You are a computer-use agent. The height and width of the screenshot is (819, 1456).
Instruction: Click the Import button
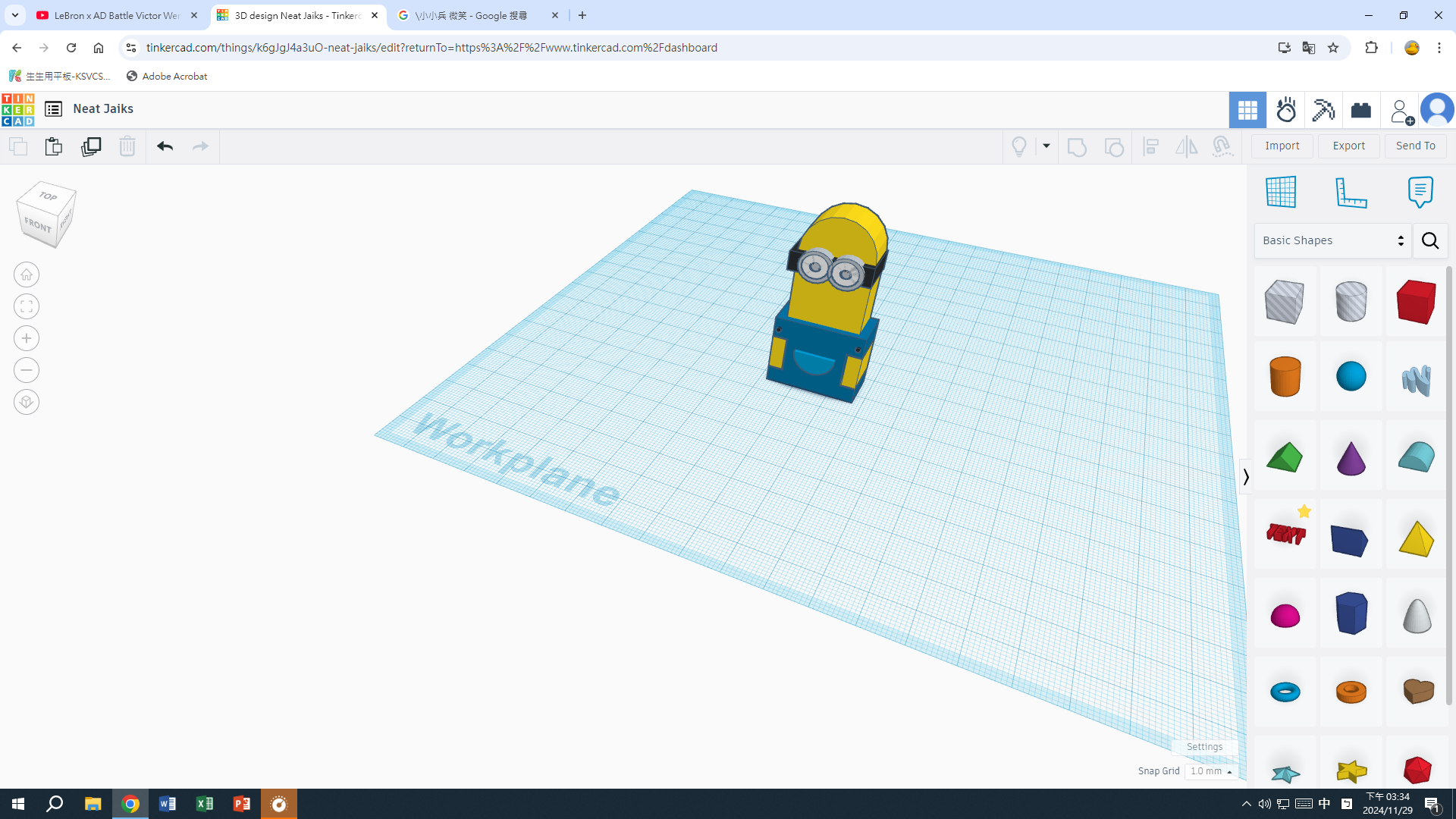pyautogui.click(x=1282, y=146)
